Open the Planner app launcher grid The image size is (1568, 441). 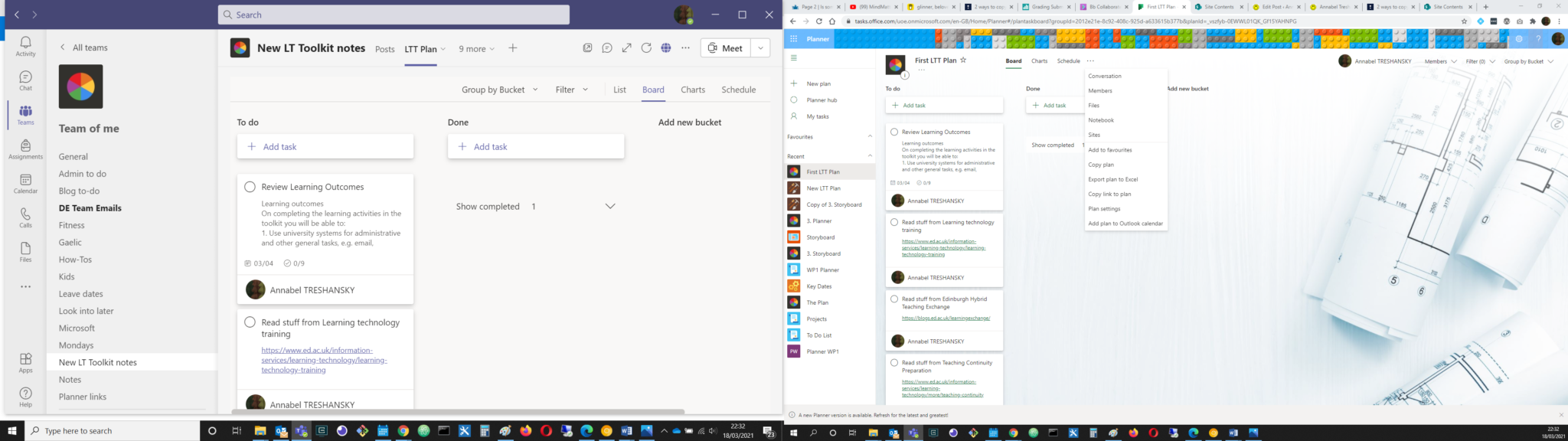pyautogui.click(x=794, y=39)
